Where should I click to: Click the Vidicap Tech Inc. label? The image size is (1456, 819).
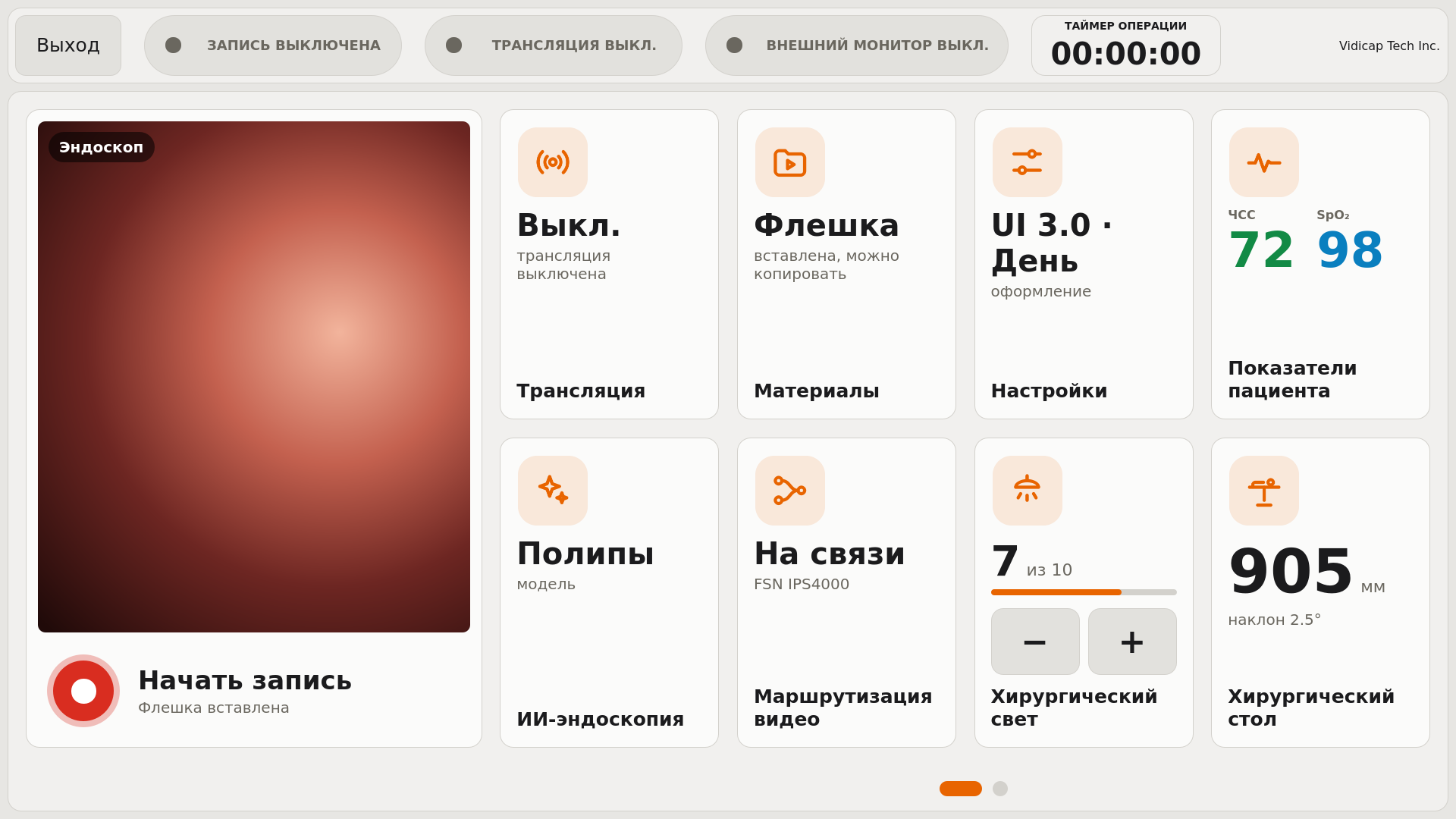[x=1389, y=45]
